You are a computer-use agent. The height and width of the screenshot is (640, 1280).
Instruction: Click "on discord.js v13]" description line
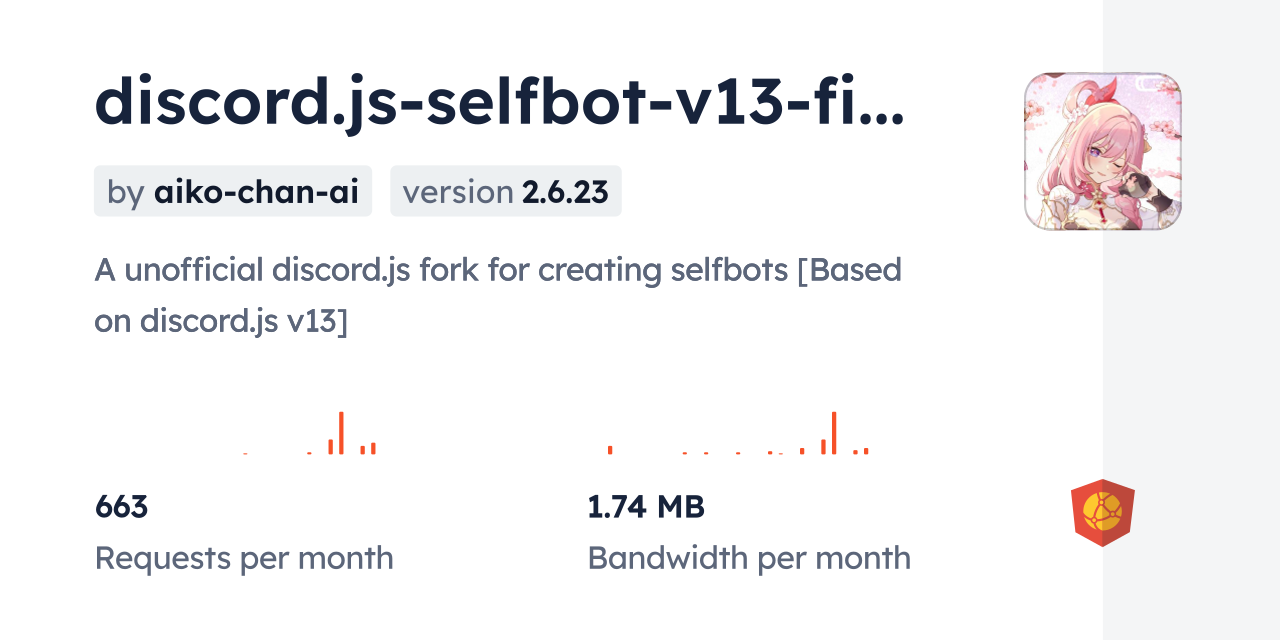click(x=221, y=321)
